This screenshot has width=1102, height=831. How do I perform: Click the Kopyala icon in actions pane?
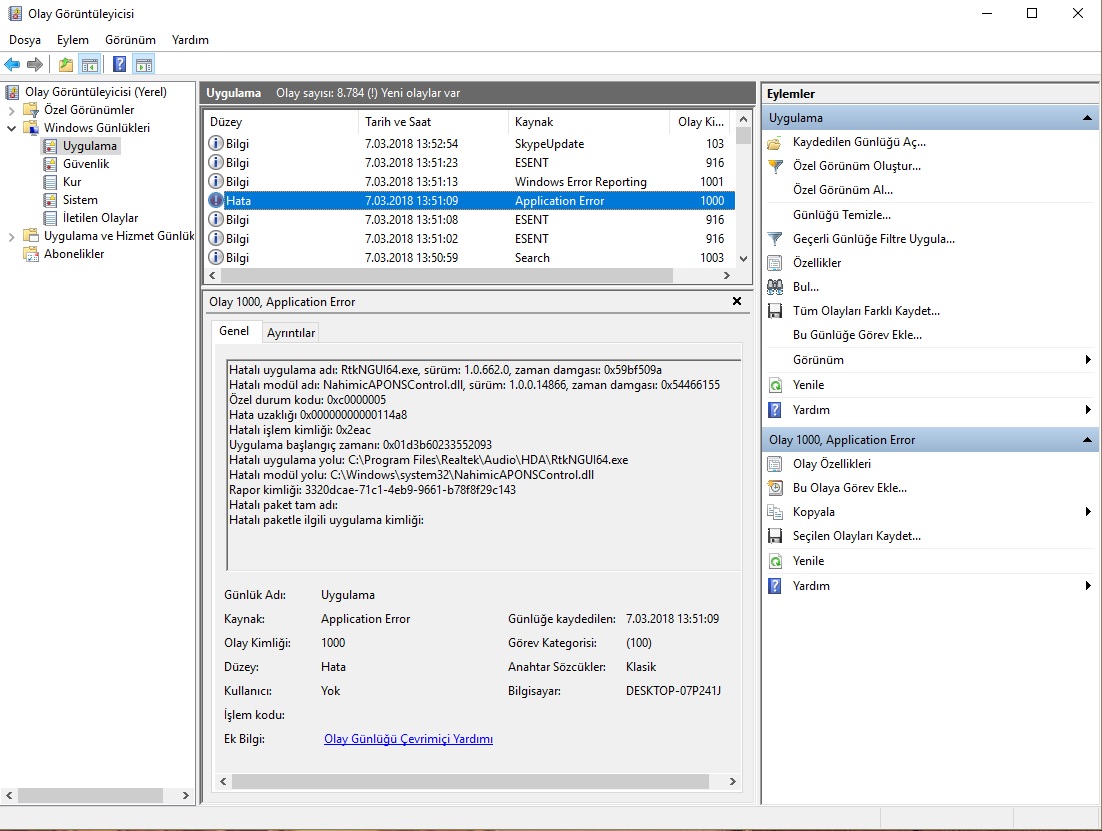[x=775, y=512]
